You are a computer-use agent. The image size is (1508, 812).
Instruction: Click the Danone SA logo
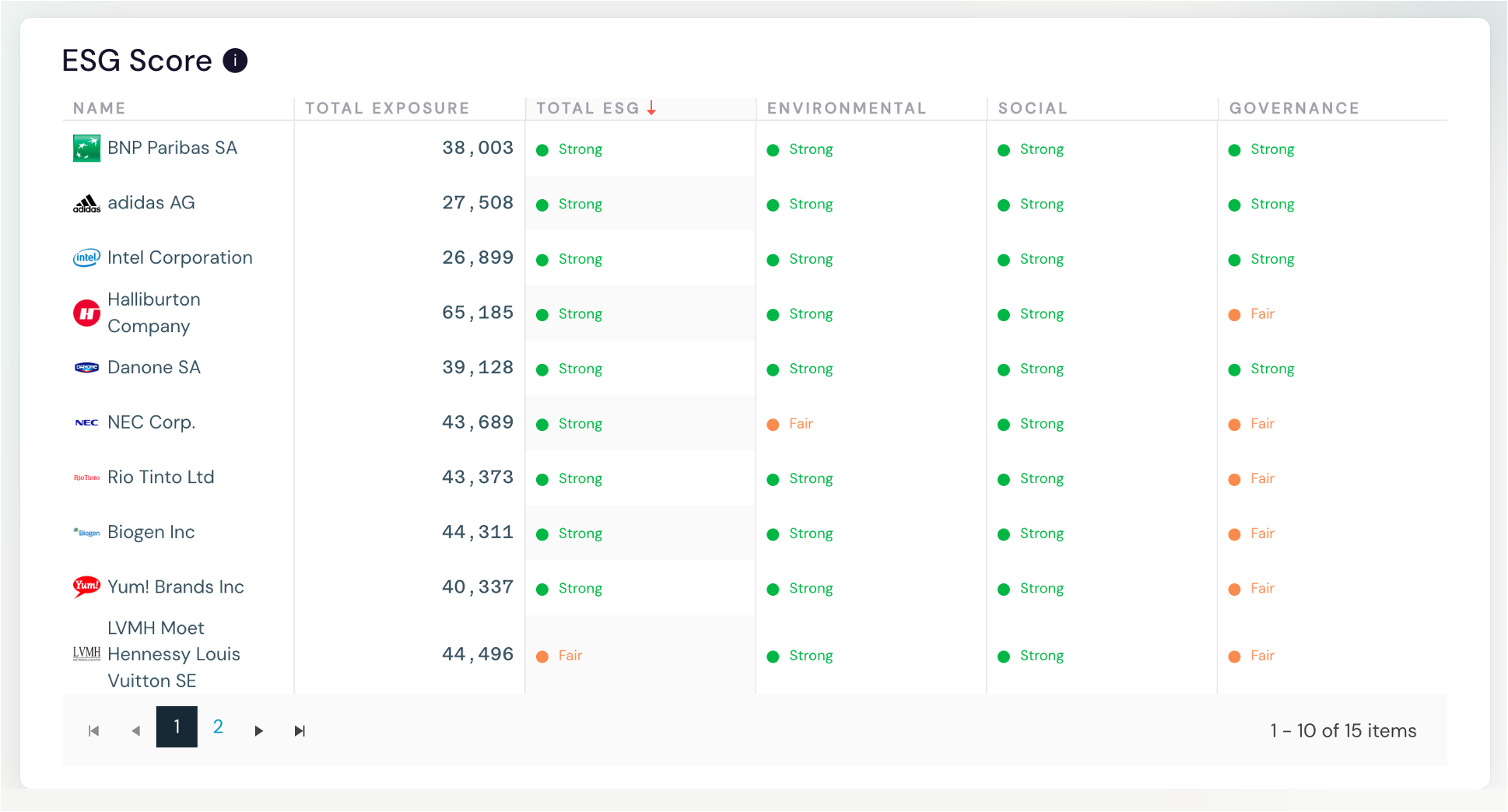[86, 367]
